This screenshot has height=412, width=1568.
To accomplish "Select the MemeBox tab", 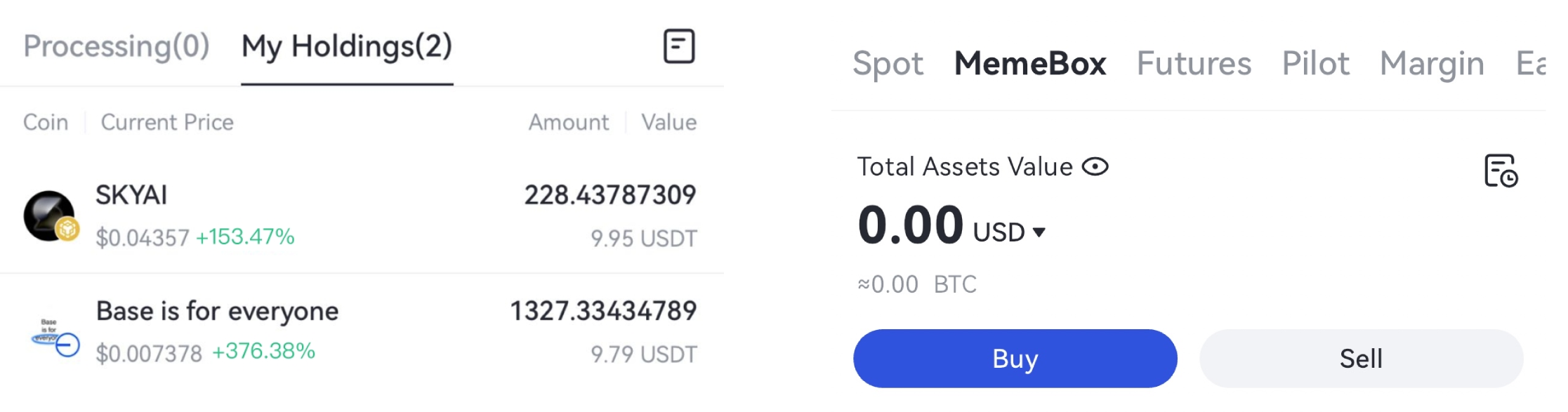I will [x=1030, y=64].
